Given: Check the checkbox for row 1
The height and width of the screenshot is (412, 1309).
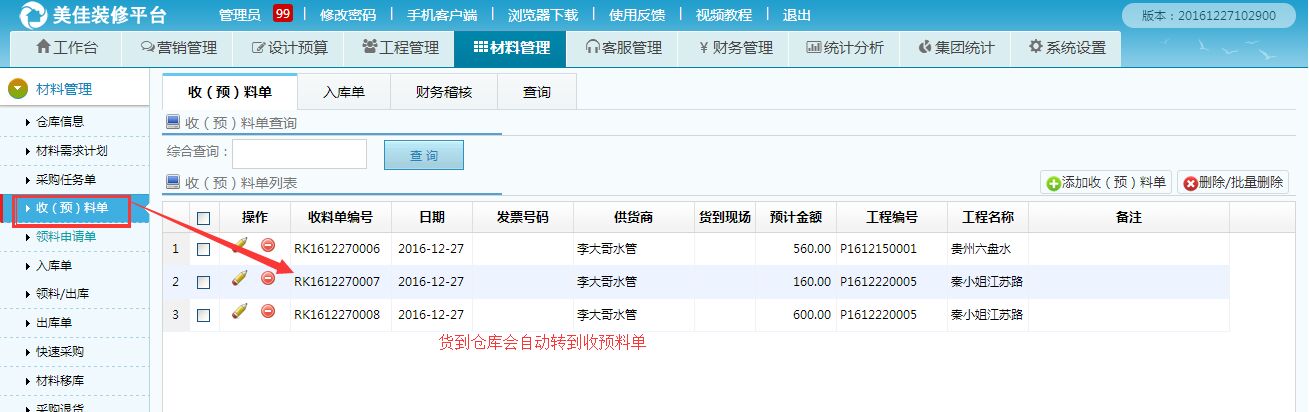Looking at the screenshot, I should tap(204, 249).
